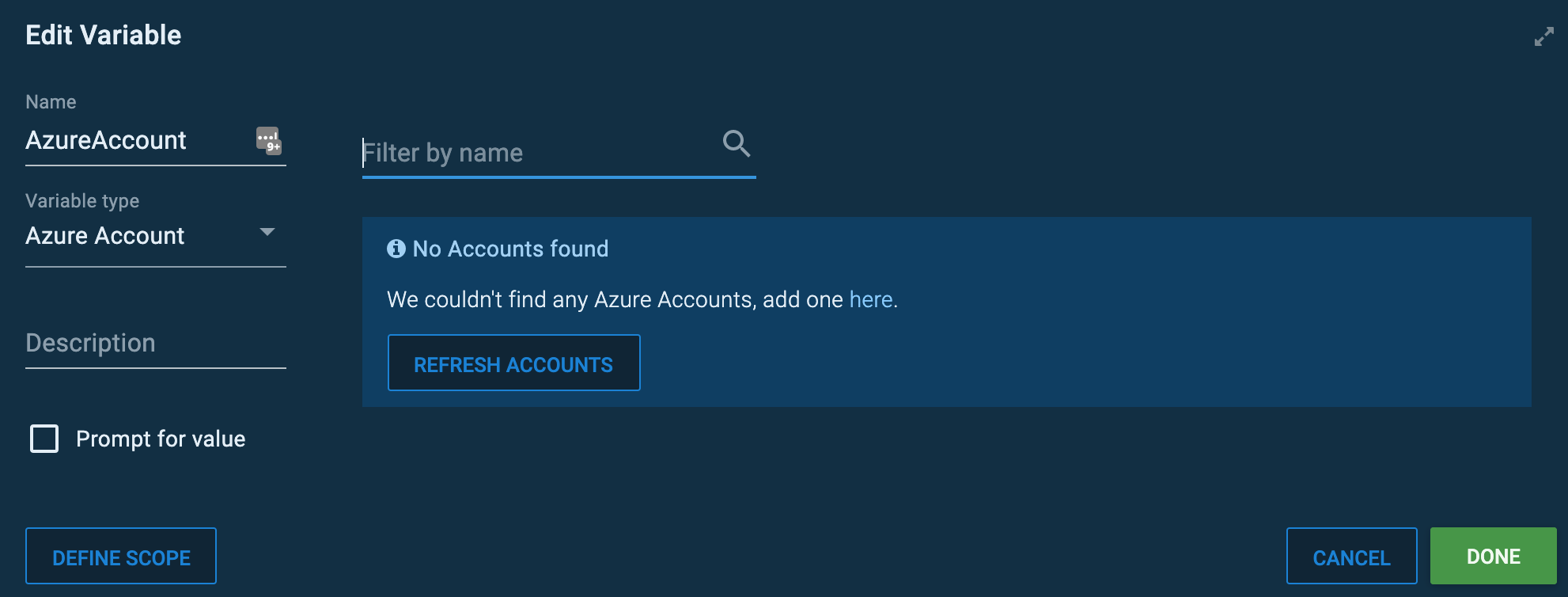Expand the dialog with the diagonal arrows icon
1568x597 pixels.
click(1543, 36)
